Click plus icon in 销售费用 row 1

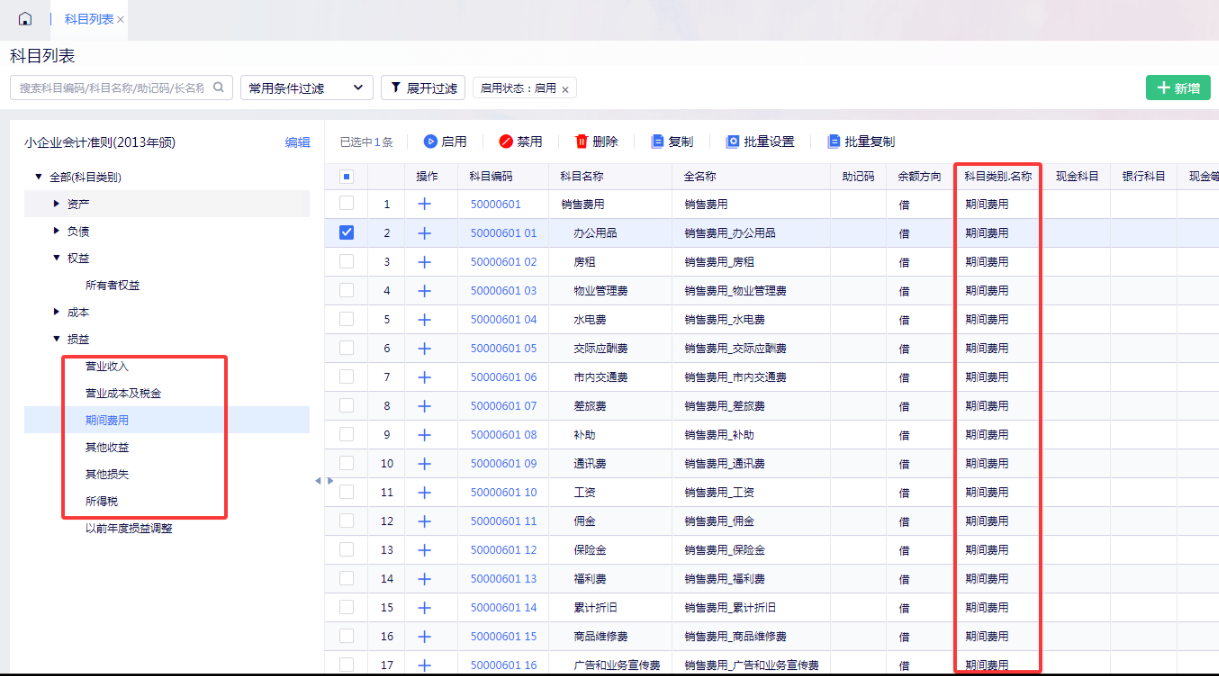[x=424, y=204]
